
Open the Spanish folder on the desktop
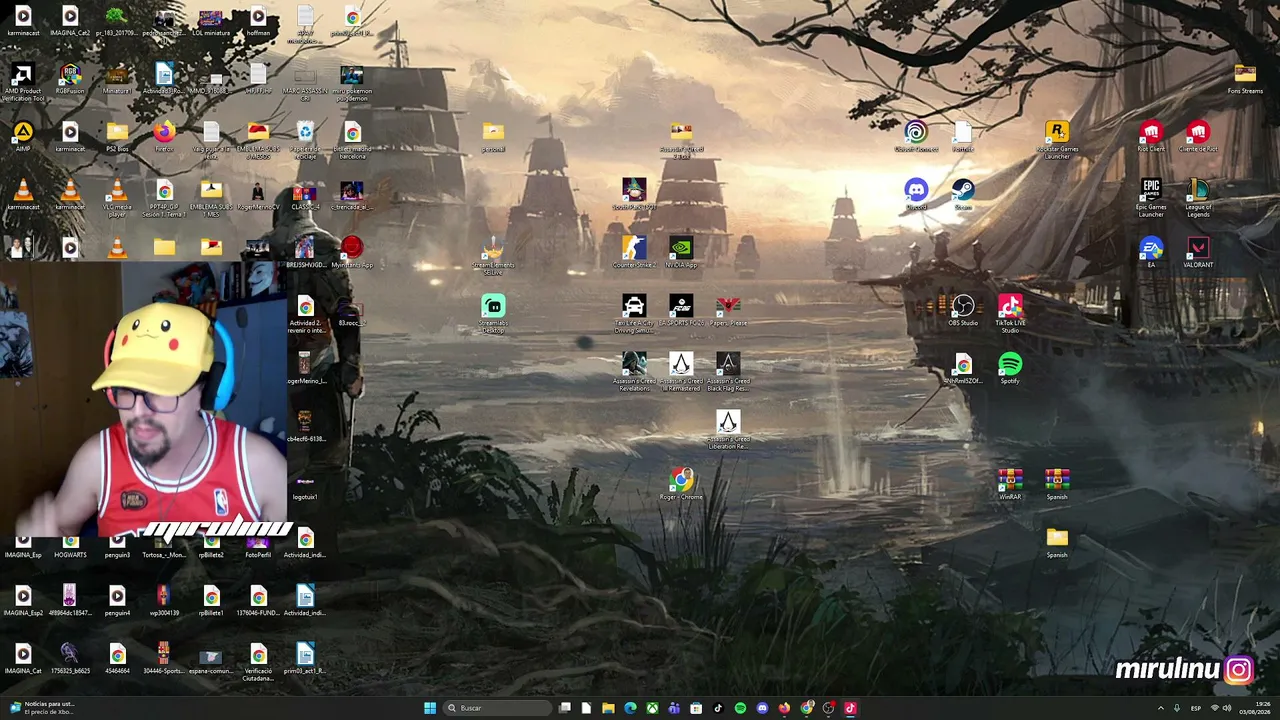1057,544
